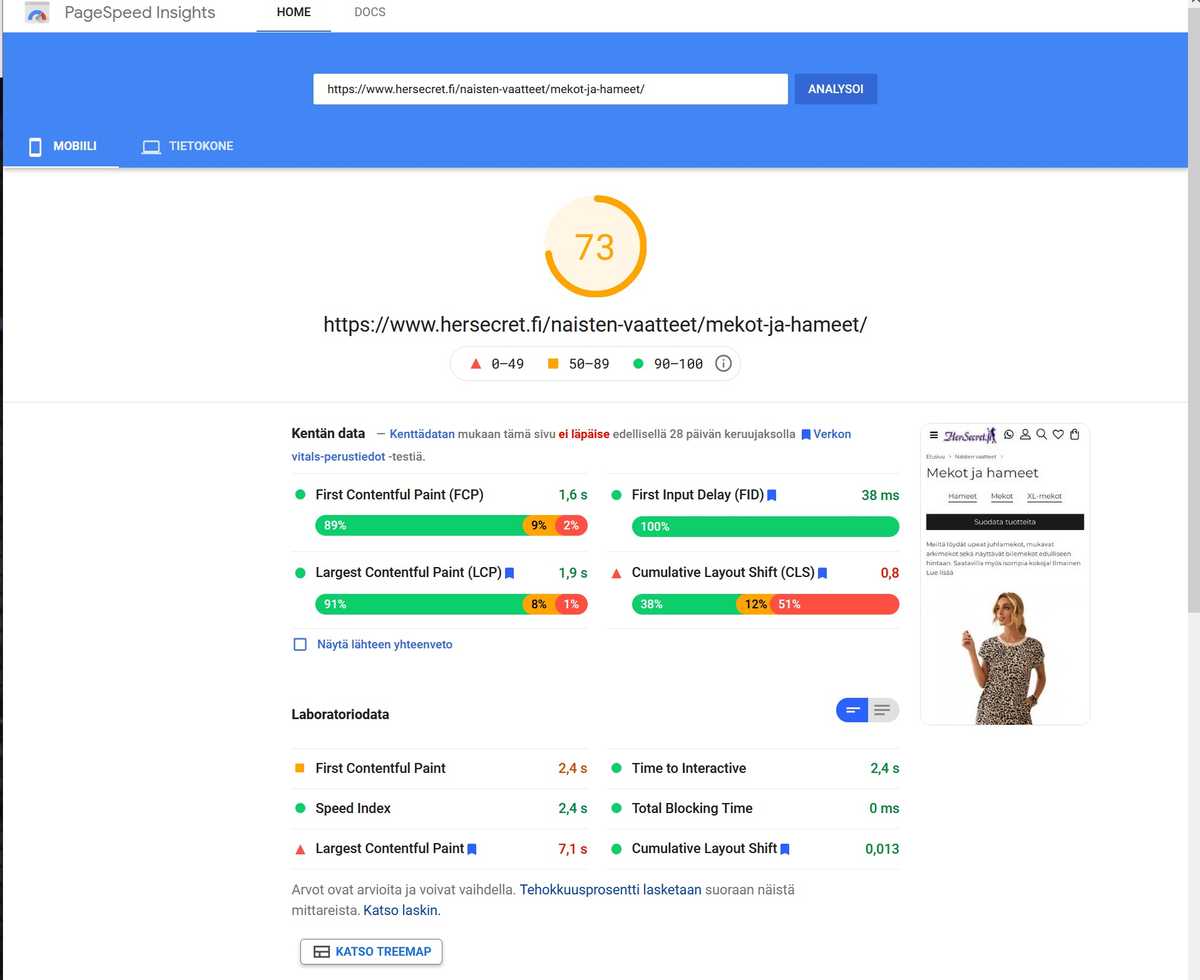Click the bookmark icon beside lab Cumulative Layout Shift
Viewport: 1200px width, 980px height.
[785, 849]
